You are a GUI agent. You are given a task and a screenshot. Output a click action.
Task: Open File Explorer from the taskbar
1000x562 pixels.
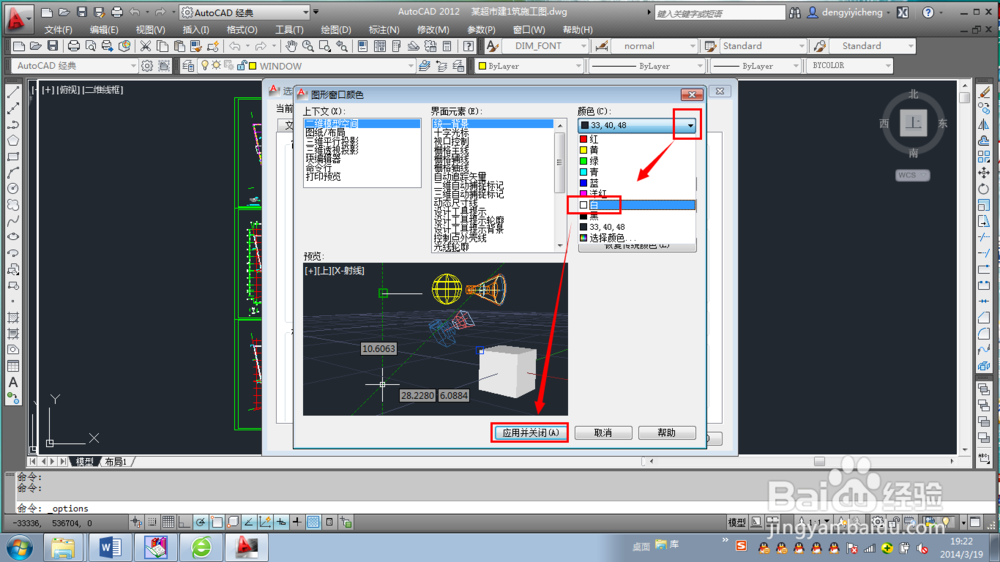(x=63, y=547)
